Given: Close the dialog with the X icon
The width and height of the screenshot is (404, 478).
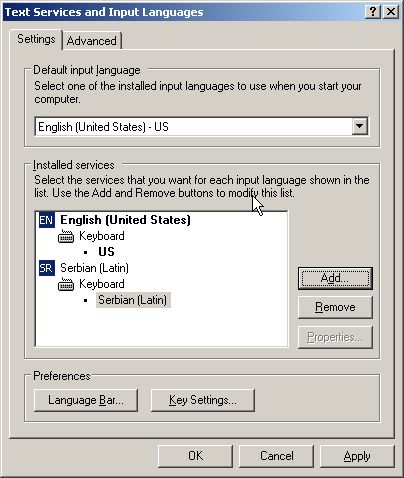Looking at the screenshot, I should coord(391,12).
